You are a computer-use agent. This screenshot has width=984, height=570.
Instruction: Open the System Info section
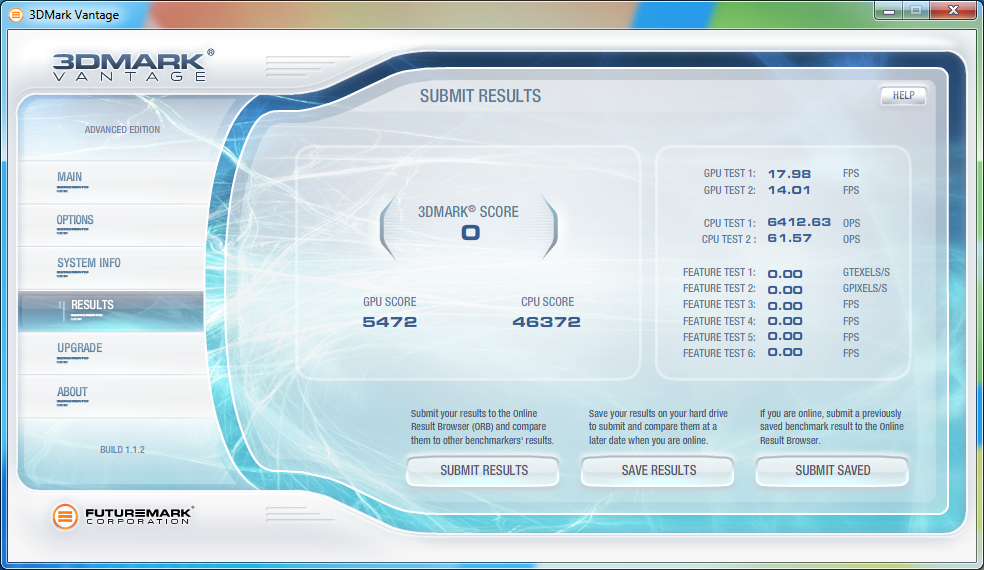pos(89,264)
